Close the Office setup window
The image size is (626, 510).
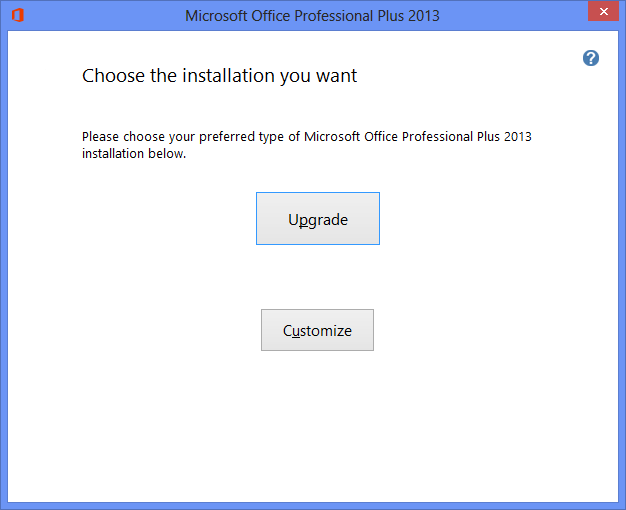(x=603, y=11)
